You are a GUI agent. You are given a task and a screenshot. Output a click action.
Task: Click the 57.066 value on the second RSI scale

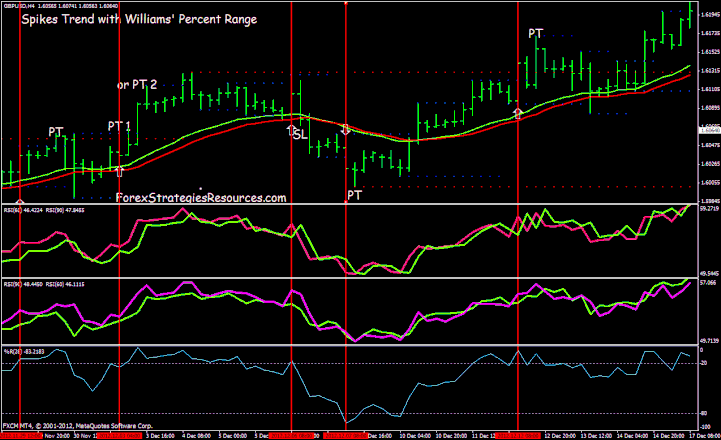pyautogui.click(x=708, y=283)
